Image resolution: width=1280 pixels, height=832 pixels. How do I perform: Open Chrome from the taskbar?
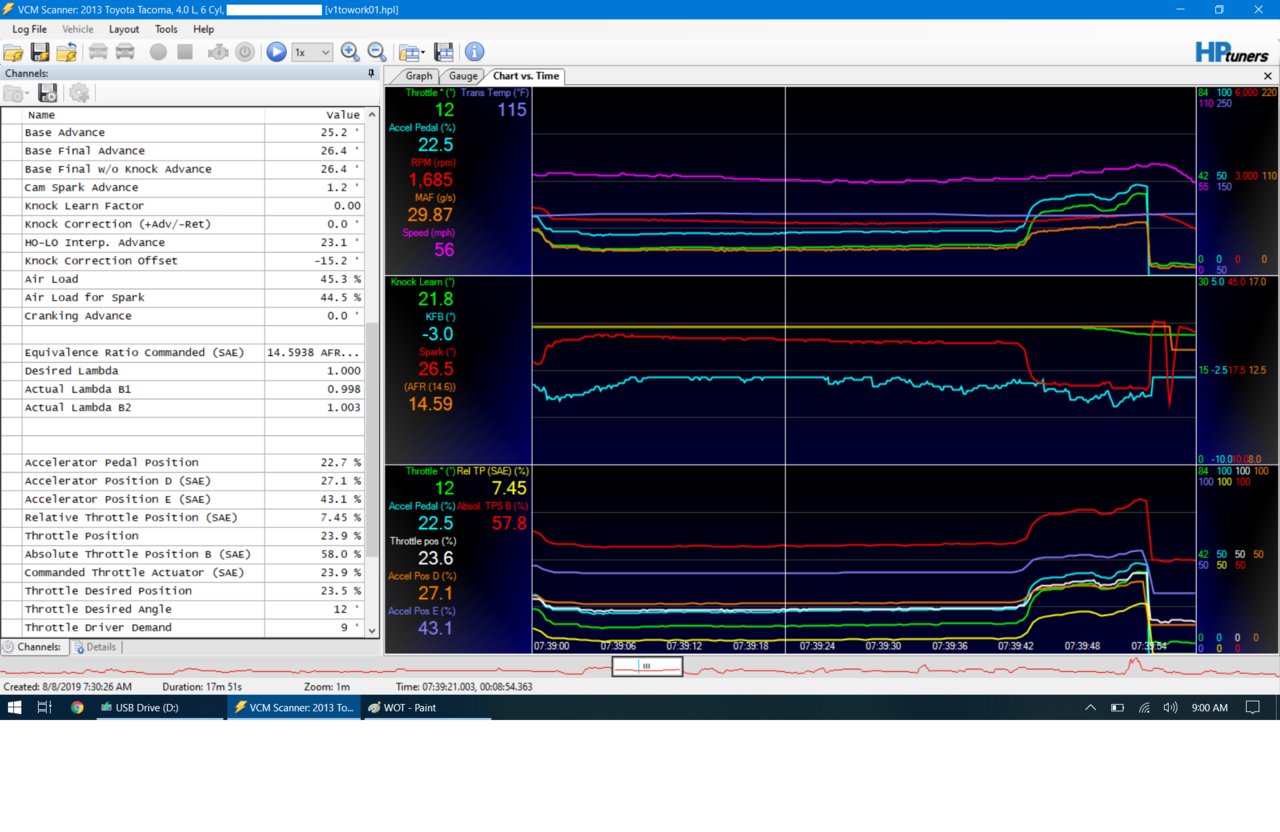[77, 707]
